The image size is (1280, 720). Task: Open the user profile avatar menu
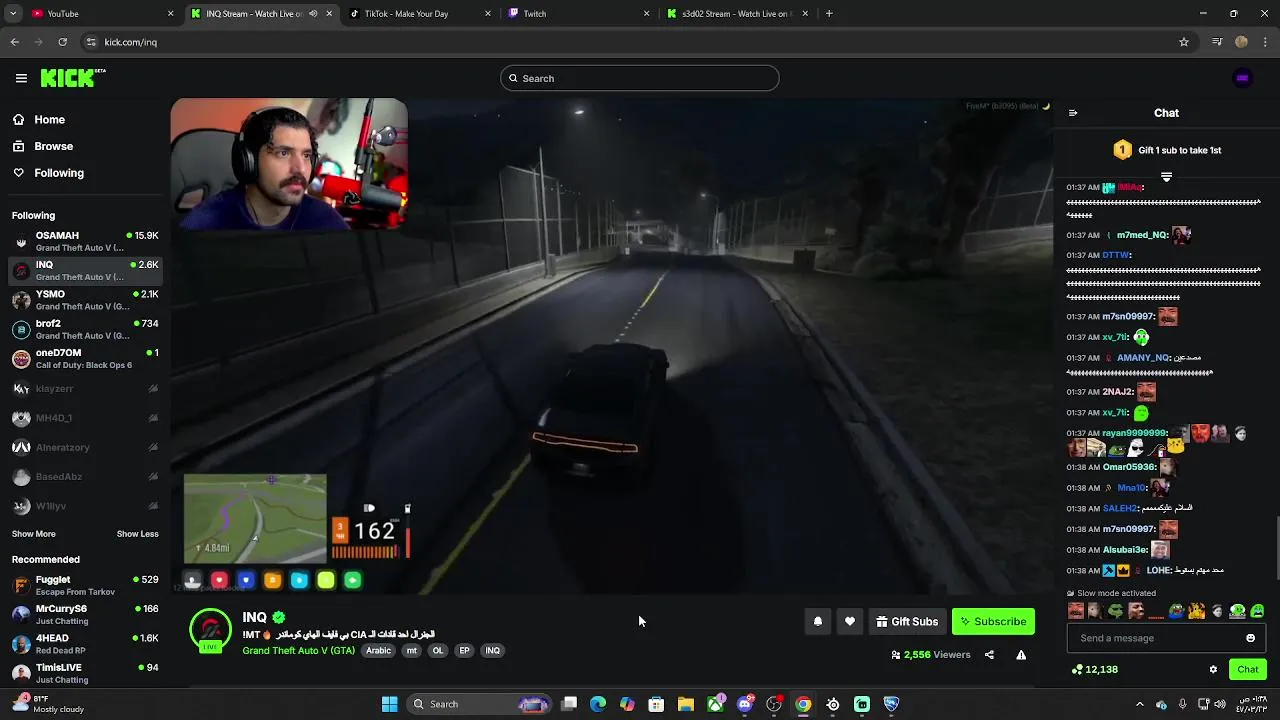[x=1242, y=78]
